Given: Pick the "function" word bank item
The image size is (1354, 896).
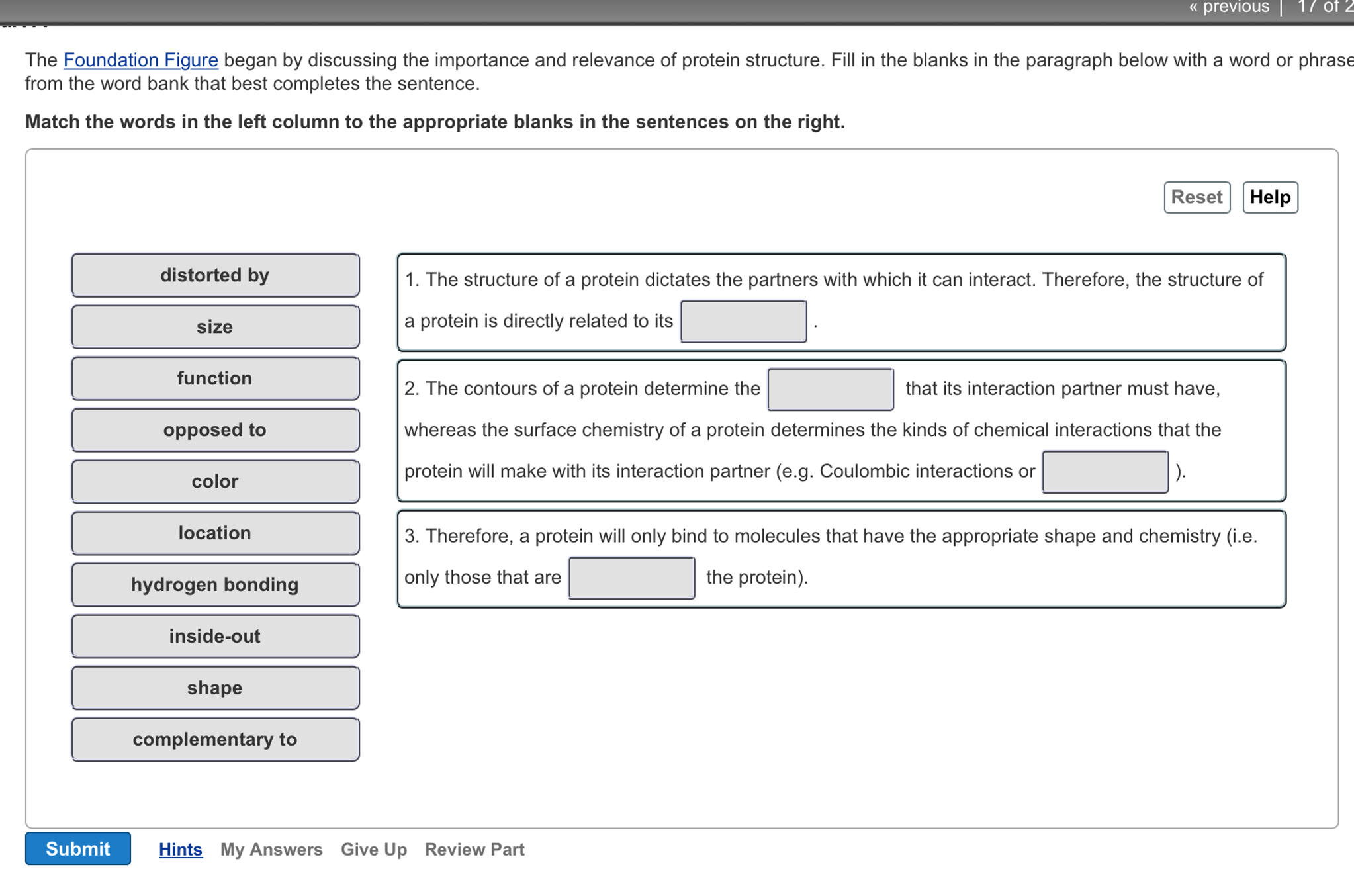Looking at the screenshot, I should click(x=214, y=378).
